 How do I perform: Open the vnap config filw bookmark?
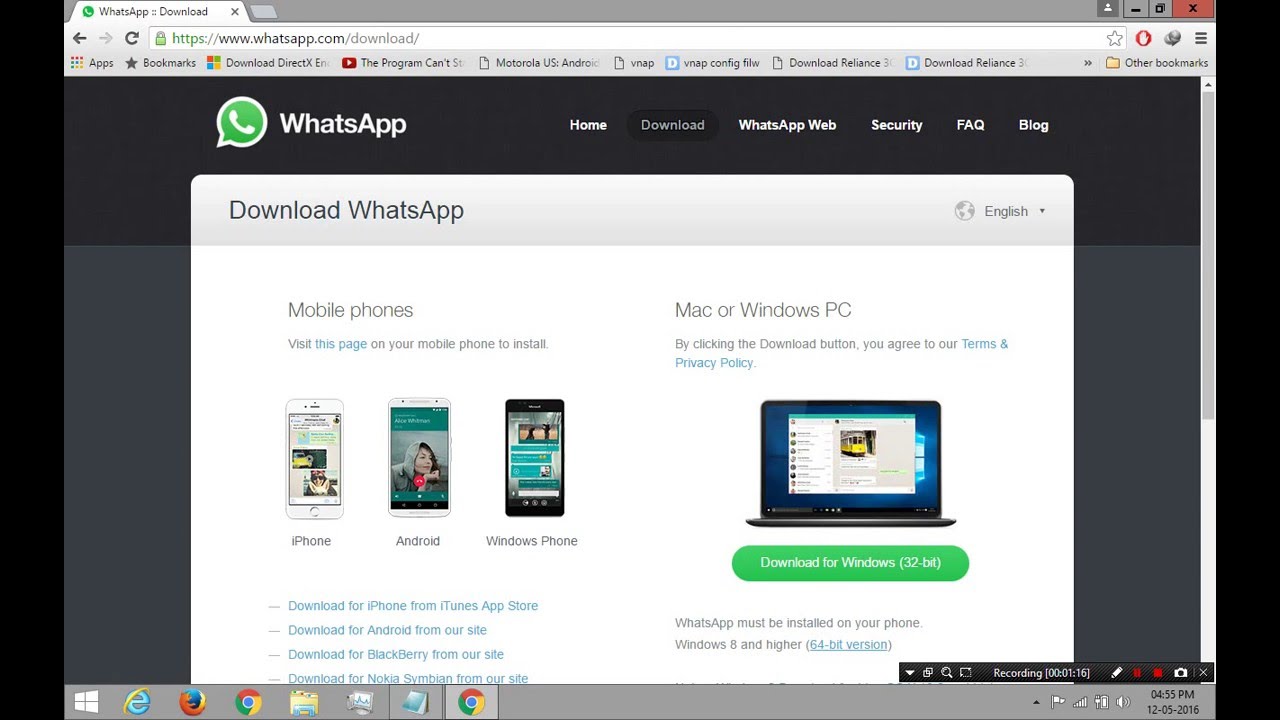pos(712,63)
